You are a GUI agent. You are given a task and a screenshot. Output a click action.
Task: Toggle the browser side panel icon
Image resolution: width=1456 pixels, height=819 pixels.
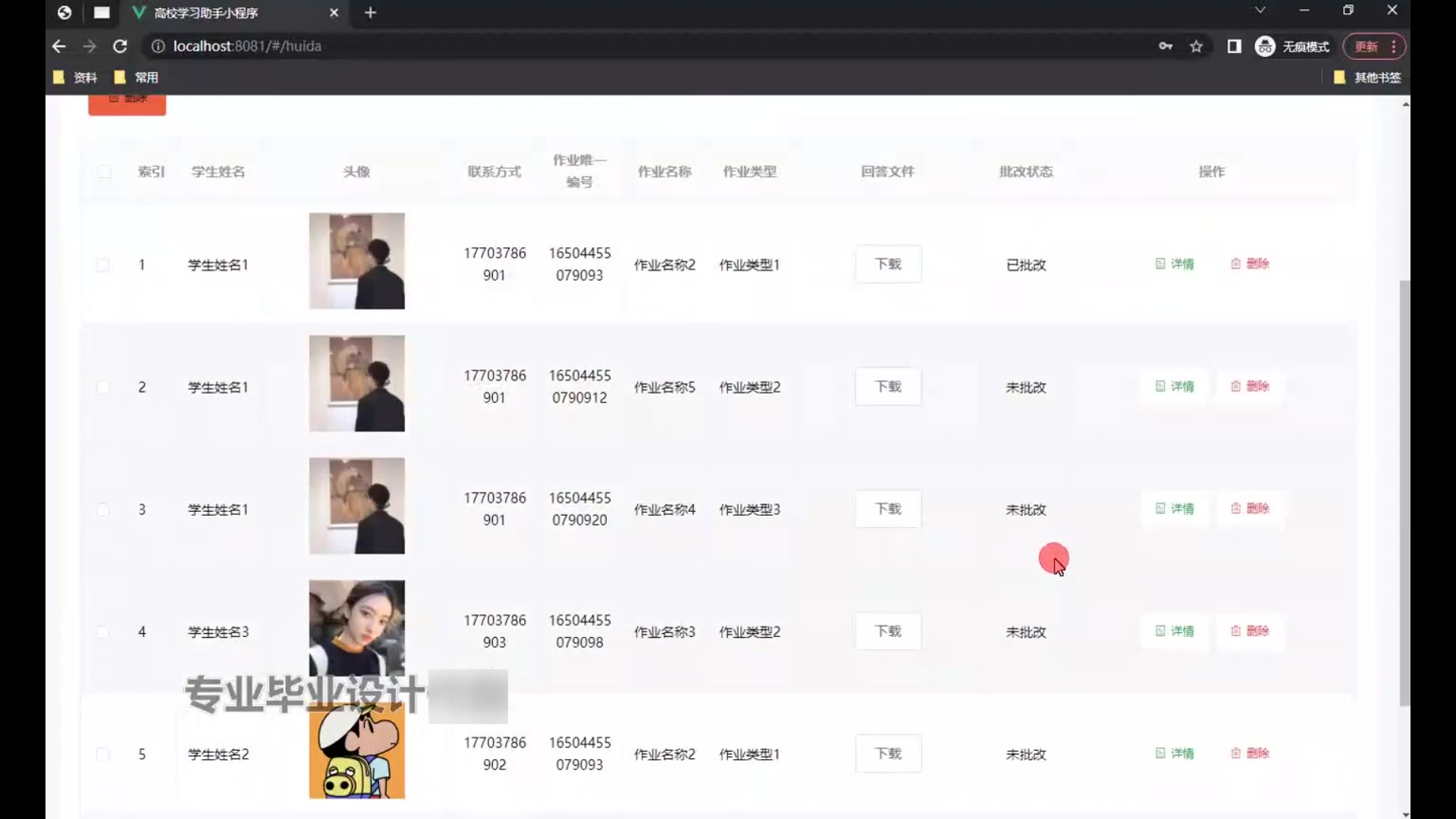click(x=1234, y=46)
